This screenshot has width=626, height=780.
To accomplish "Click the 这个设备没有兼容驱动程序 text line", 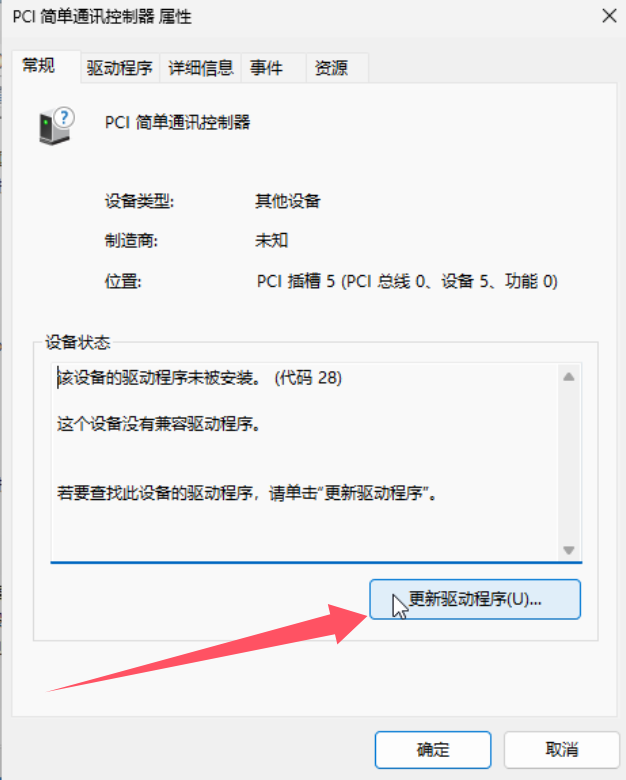I will (x=159, y=424).
